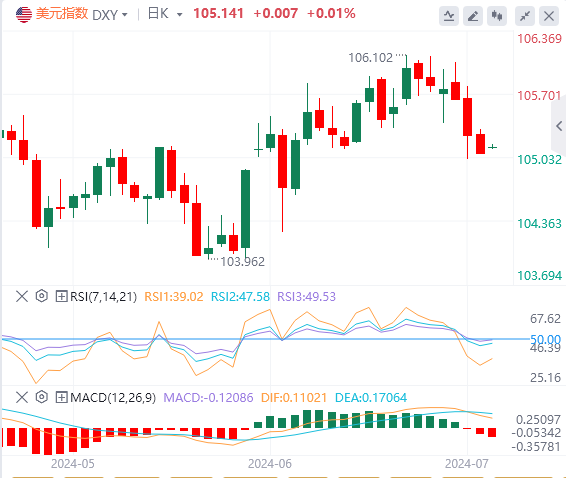Open the RSI settings hexagon icon

pyautogui.click(x=42, y=296)
